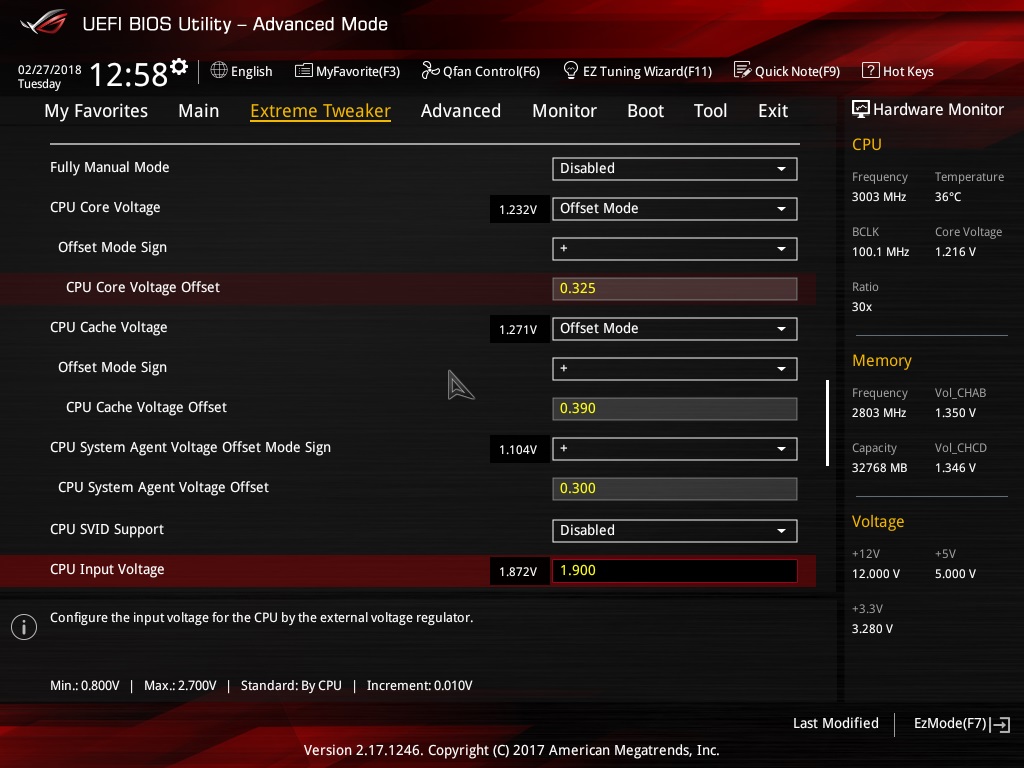Click the CPU Cache Voltage Offset label

pyautogui.click(x=146, y=408)
